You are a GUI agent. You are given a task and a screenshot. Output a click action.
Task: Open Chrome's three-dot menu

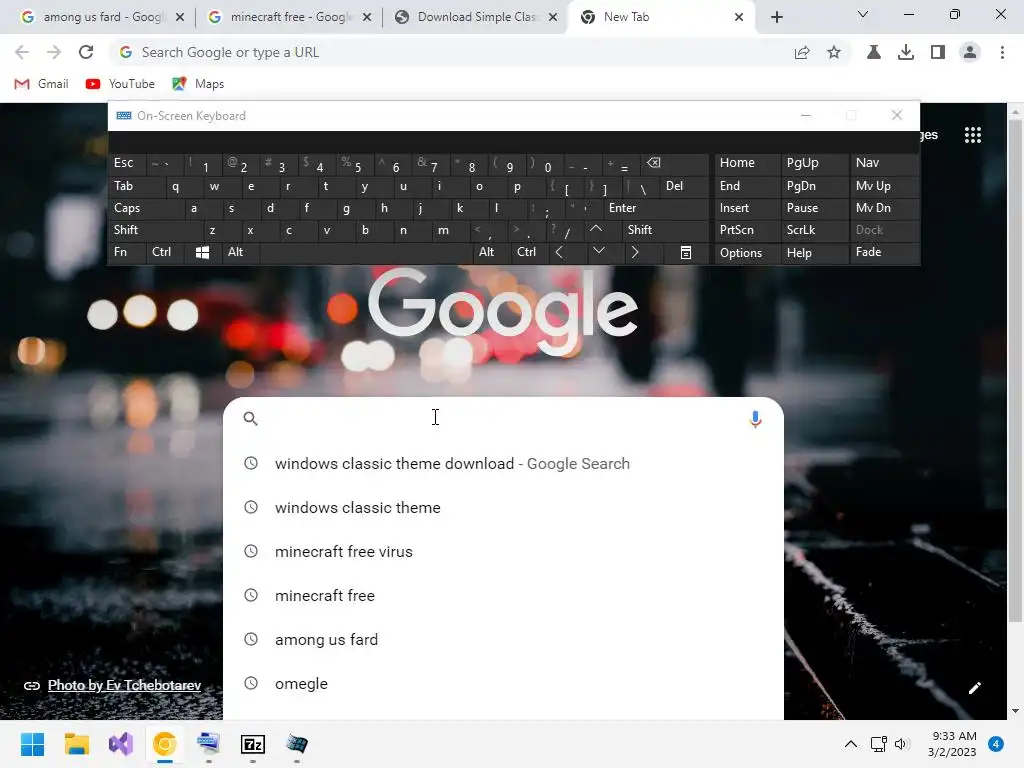(x=1002, y=52)
